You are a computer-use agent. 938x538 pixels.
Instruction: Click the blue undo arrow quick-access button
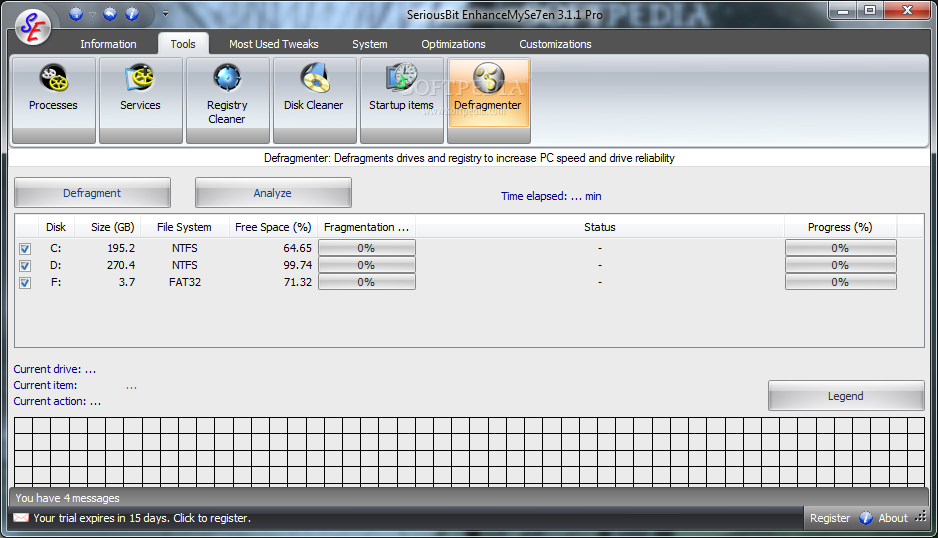(x=110, y=14)
